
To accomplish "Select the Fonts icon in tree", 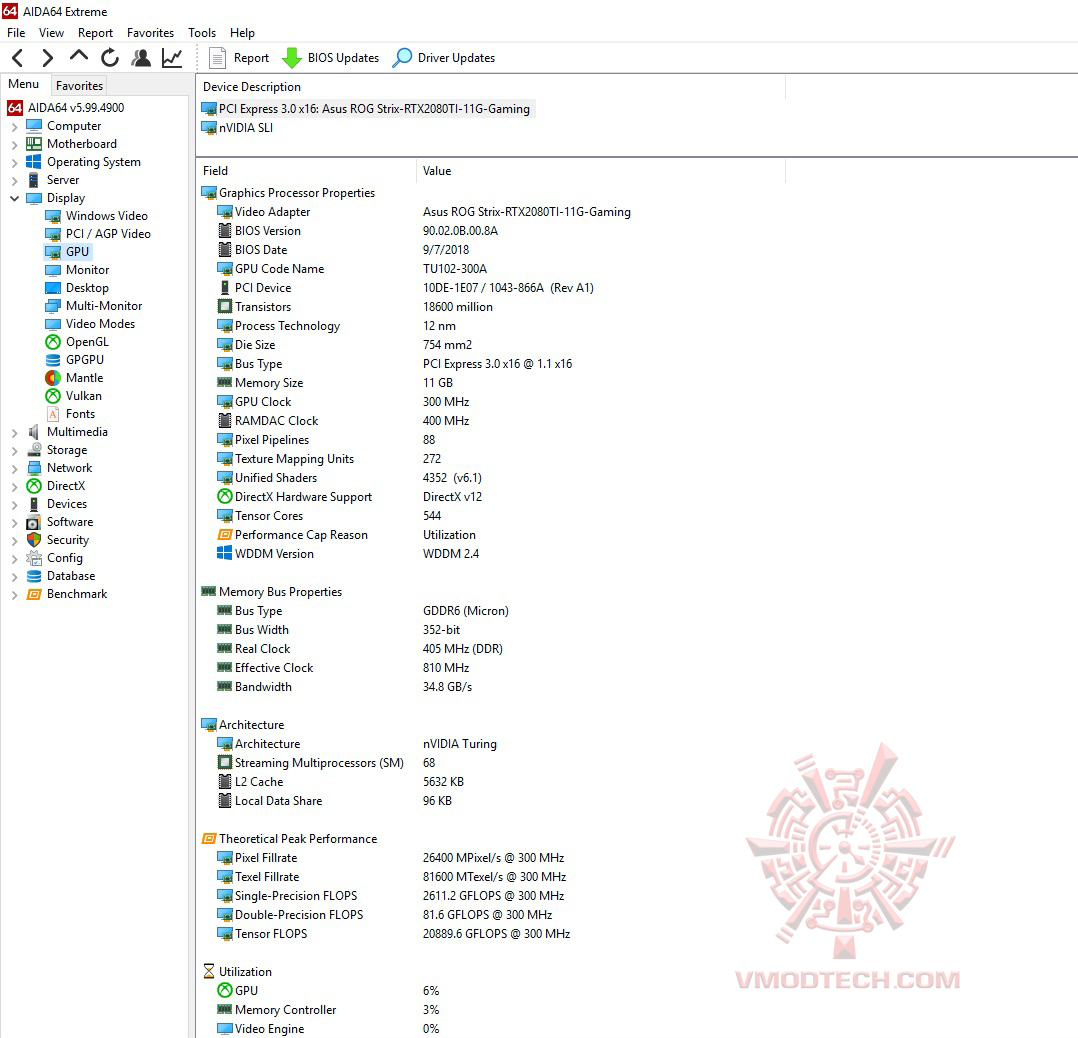I will (x=53, y=414).
